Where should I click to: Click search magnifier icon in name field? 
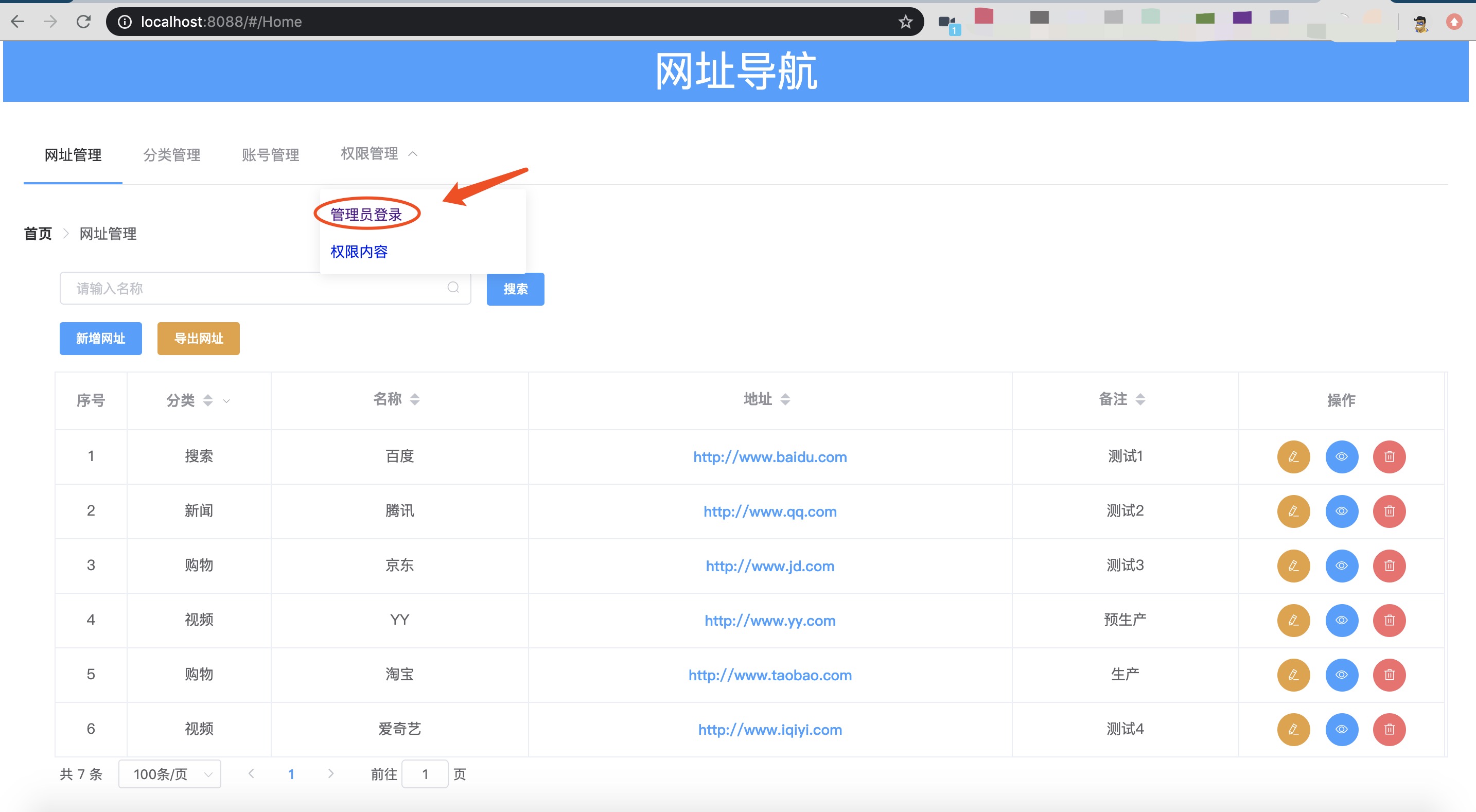point(453,288)
